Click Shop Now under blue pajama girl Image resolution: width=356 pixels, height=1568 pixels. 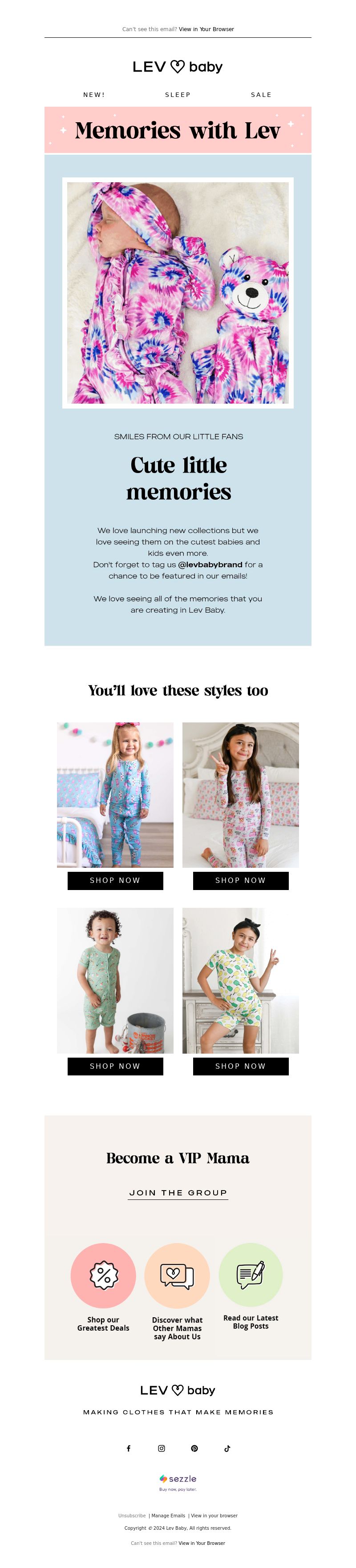pos(115,880)
